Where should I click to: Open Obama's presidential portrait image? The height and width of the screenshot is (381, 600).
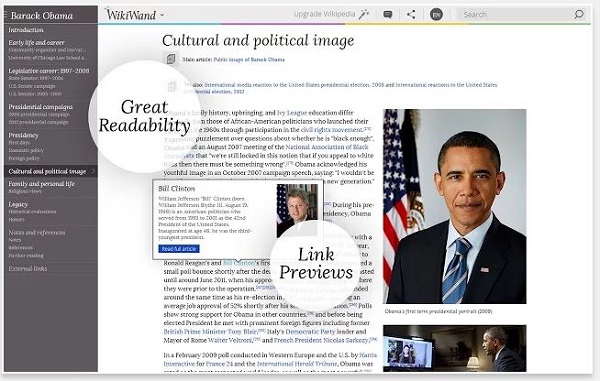point(455,206)
